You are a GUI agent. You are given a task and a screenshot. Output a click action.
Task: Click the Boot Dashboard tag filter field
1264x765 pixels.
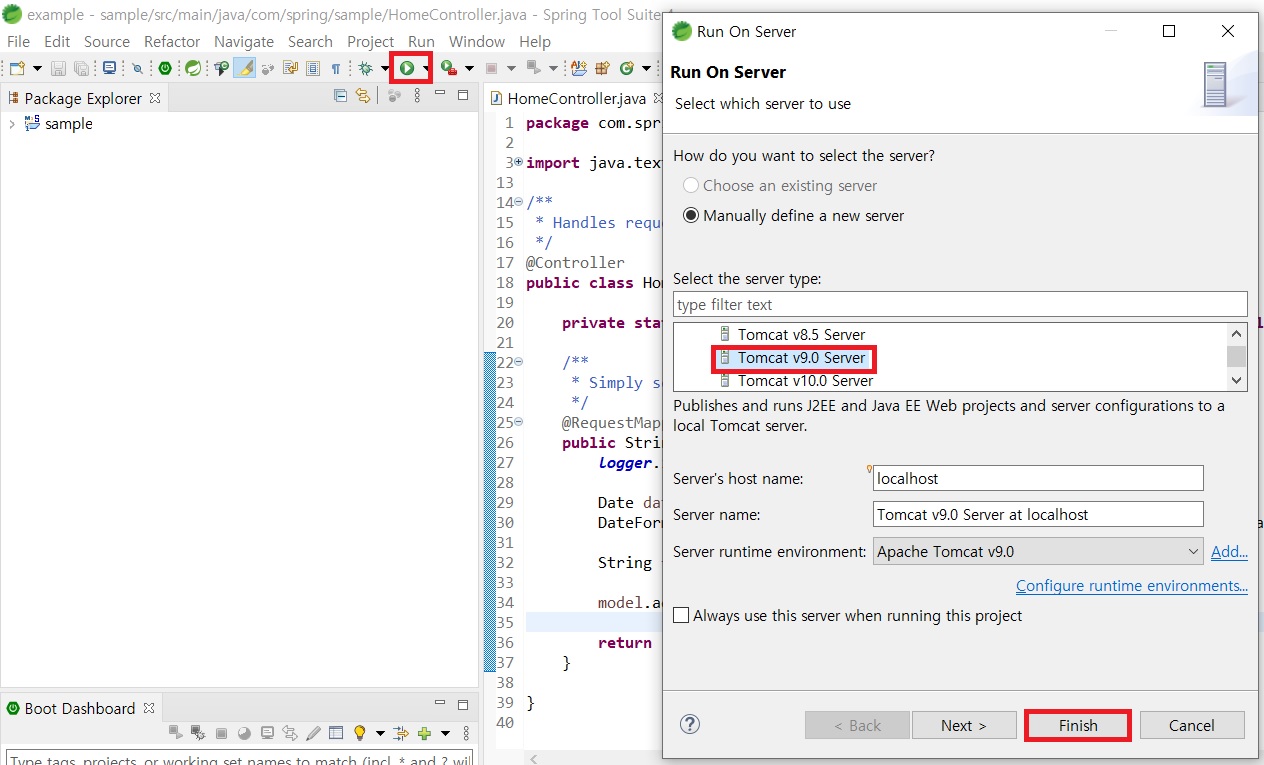tap(240, 759)
